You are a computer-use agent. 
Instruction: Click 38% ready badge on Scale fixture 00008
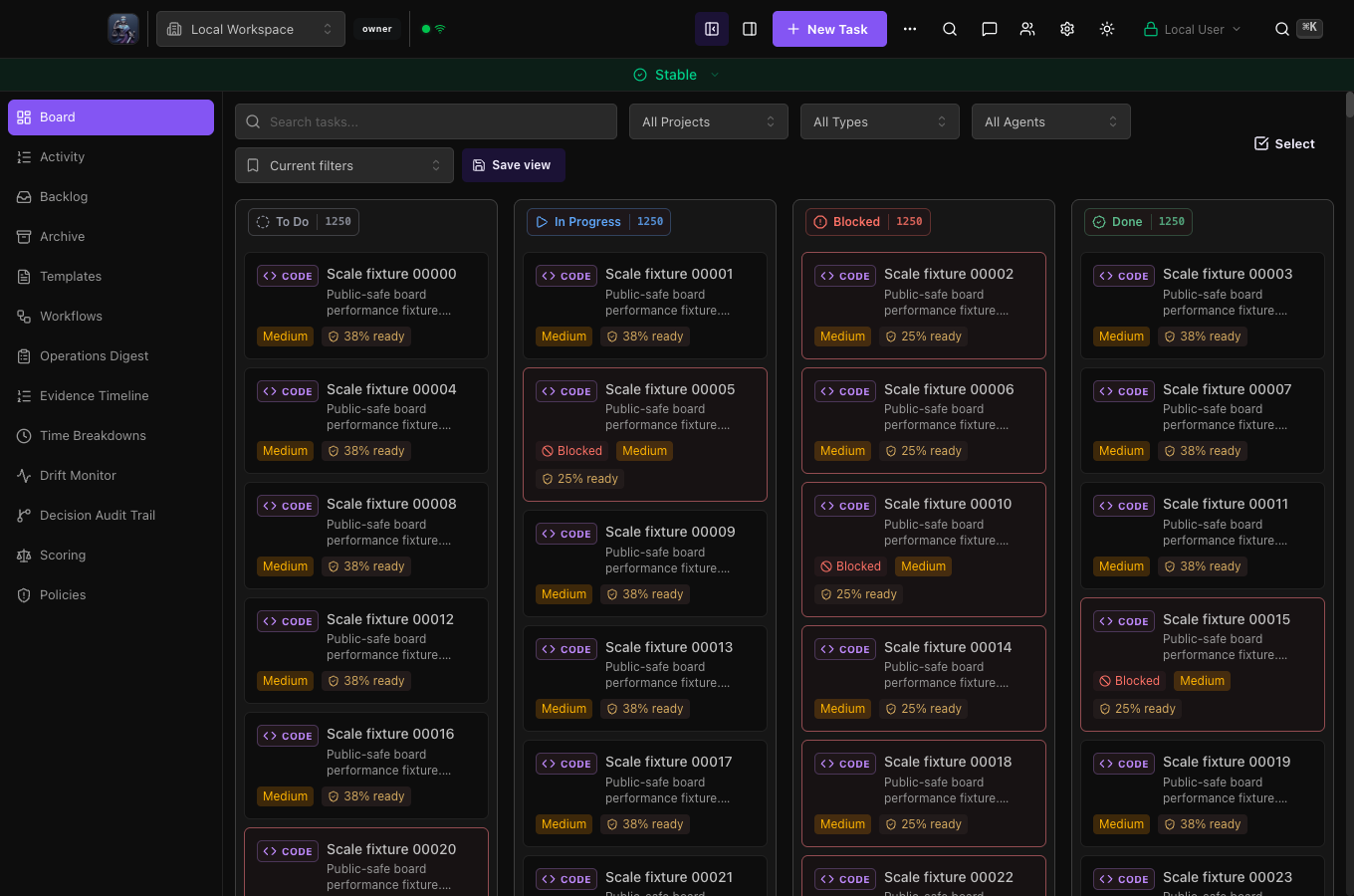(x=366, y=566)
